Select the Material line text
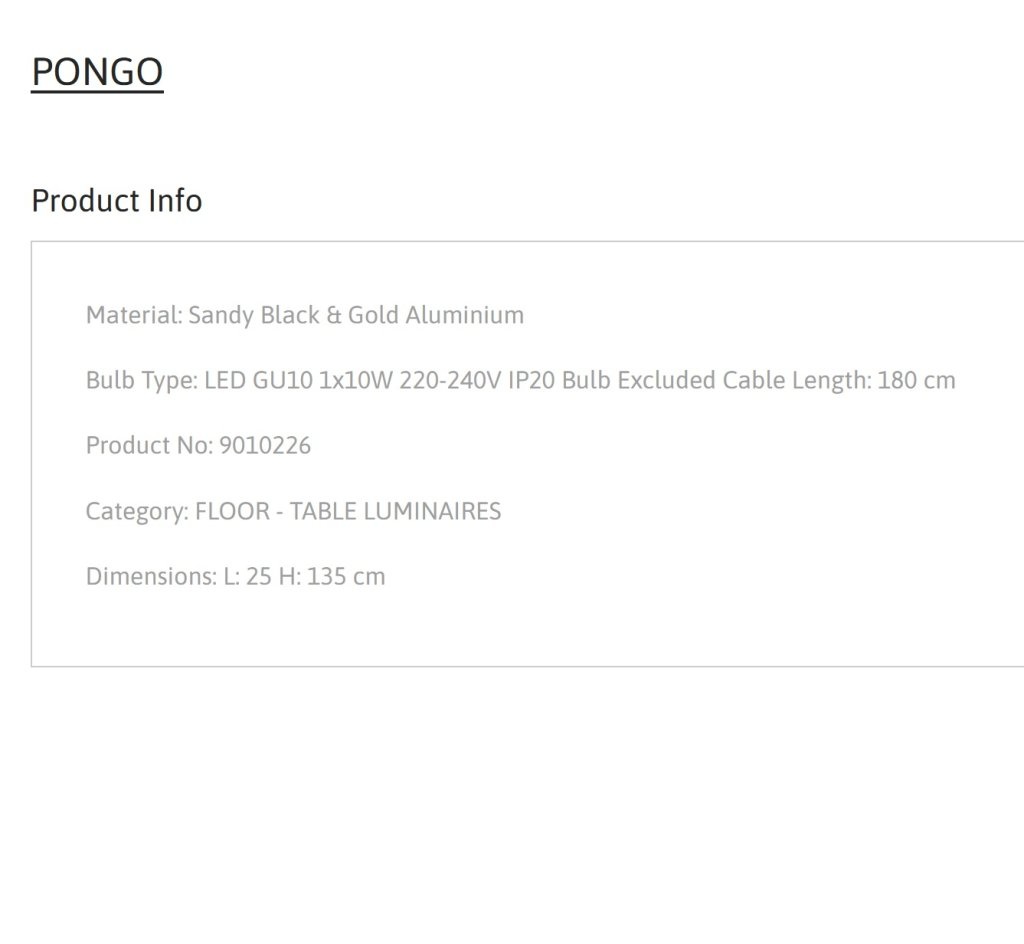This screenshot has height=944, width=1024. (305, 315)
